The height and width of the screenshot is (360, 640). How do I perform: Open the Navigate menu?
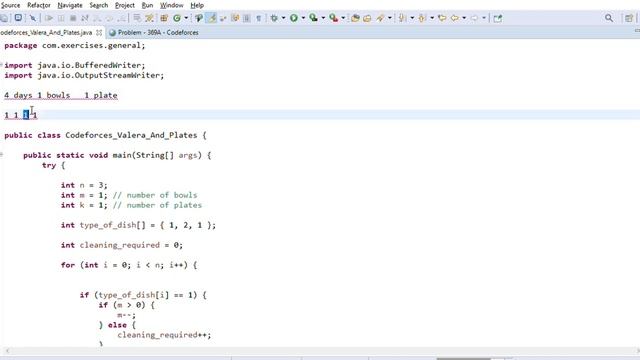tap(70, 5)
